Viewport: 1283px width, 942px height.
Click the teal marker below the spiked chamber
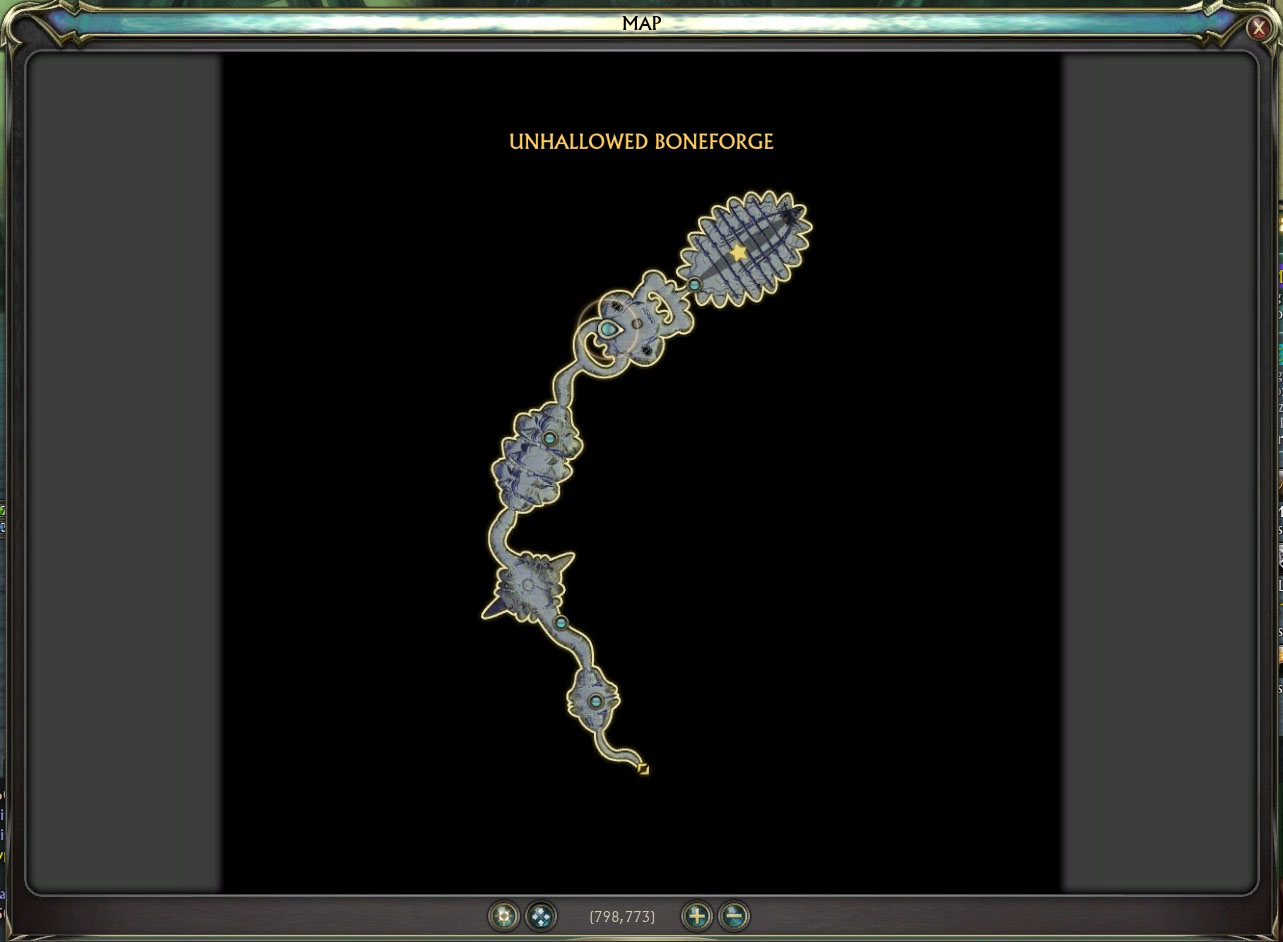(x=561, y=622)
